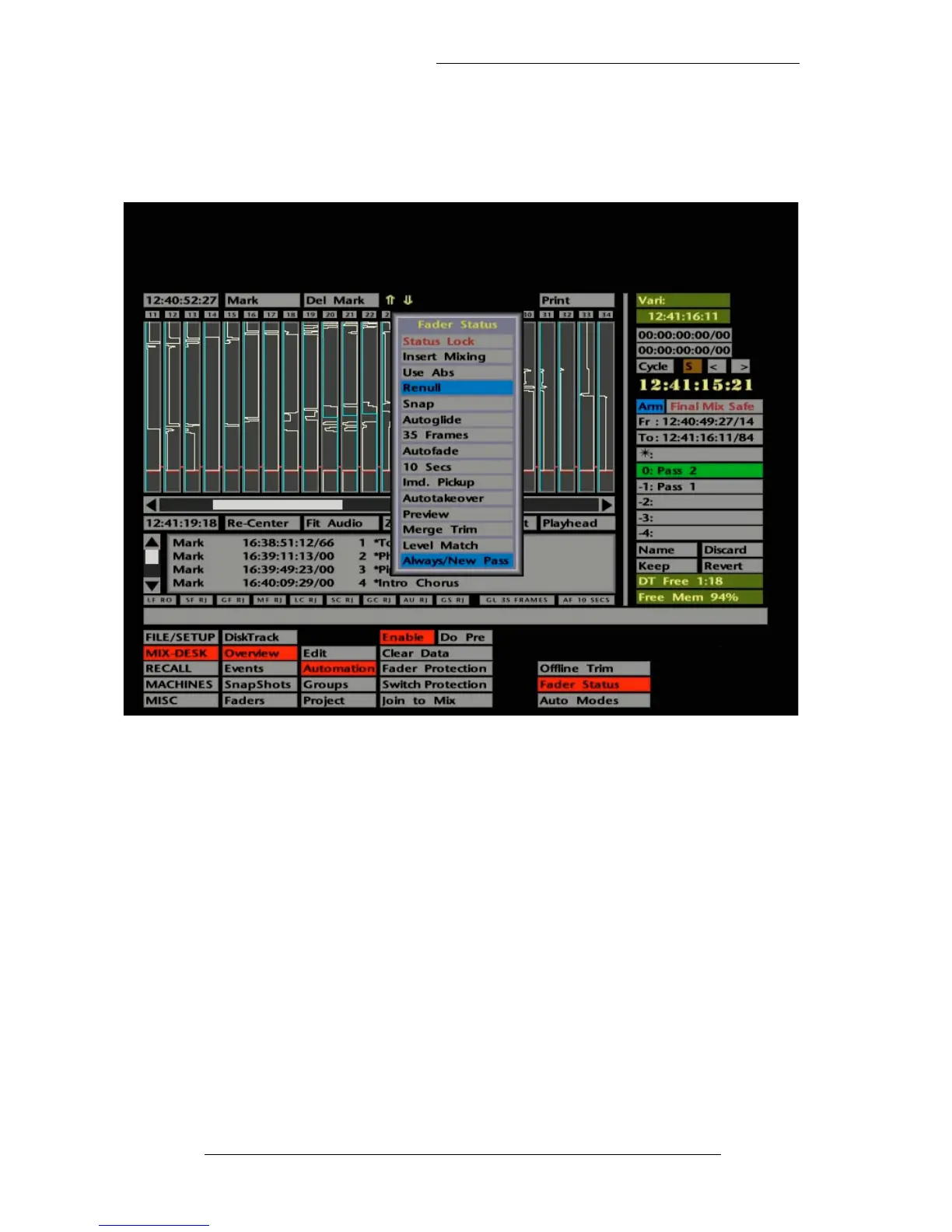This screenshot has width=952, height=1232.
Task: Click the Print button
Action: coord(577,300)
